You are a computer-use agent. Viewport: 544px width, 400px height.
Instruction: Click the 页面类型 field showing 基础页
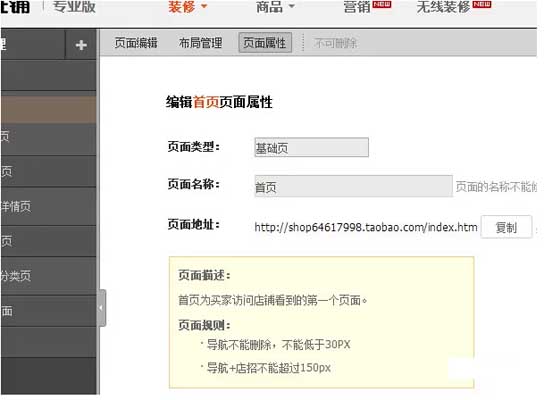[311, 147]
